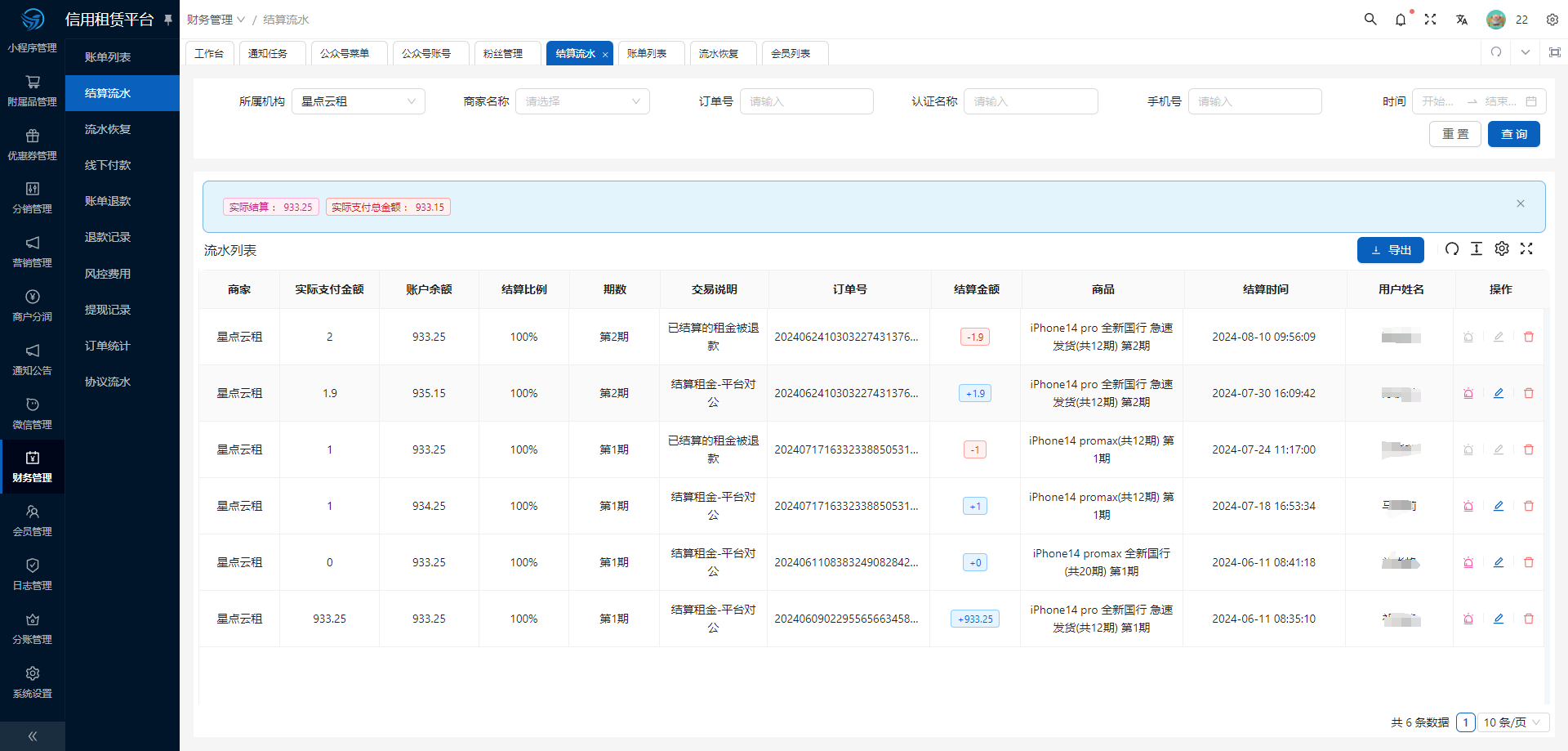Click the 查询 button

pyautogui.click(x=1514, y=134)
